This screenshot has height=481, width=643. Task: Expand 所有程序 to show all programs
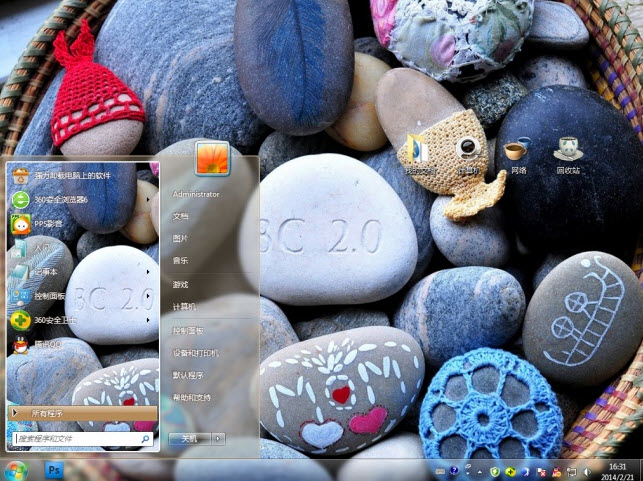82,413
